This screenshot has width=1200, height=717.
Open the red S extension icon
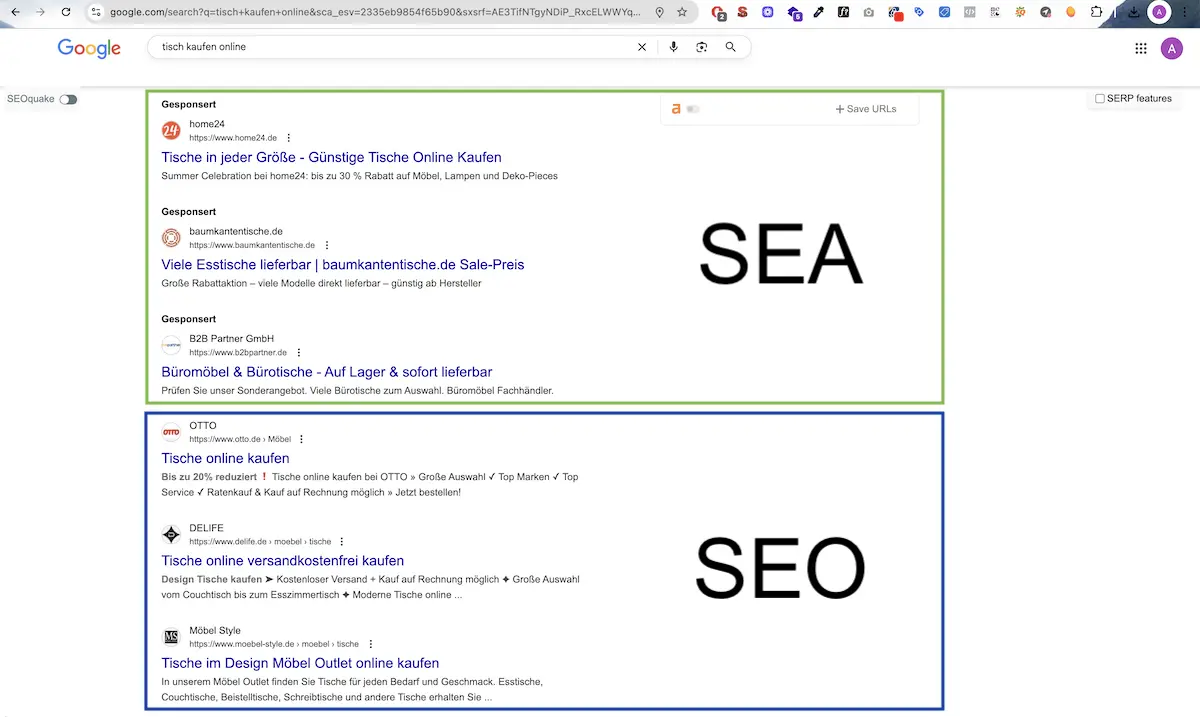coord(742,12)
